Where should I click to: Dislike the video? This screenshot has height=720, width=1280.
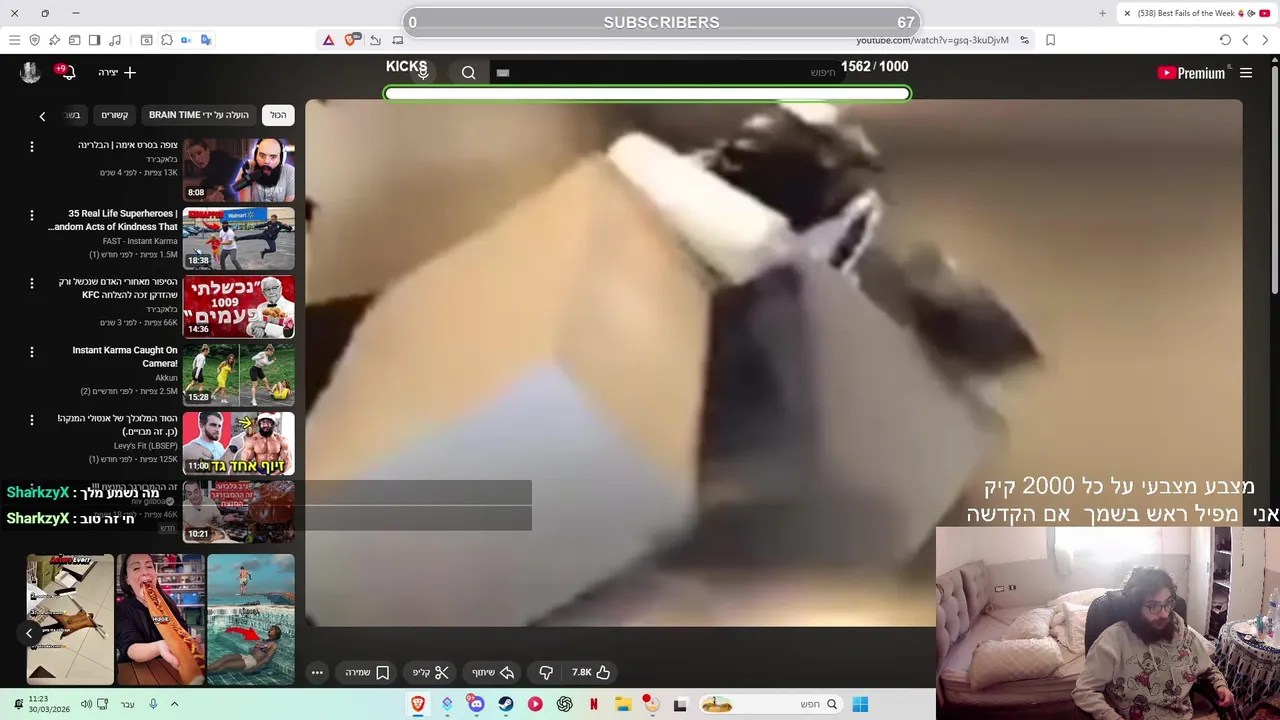point(546,672)
